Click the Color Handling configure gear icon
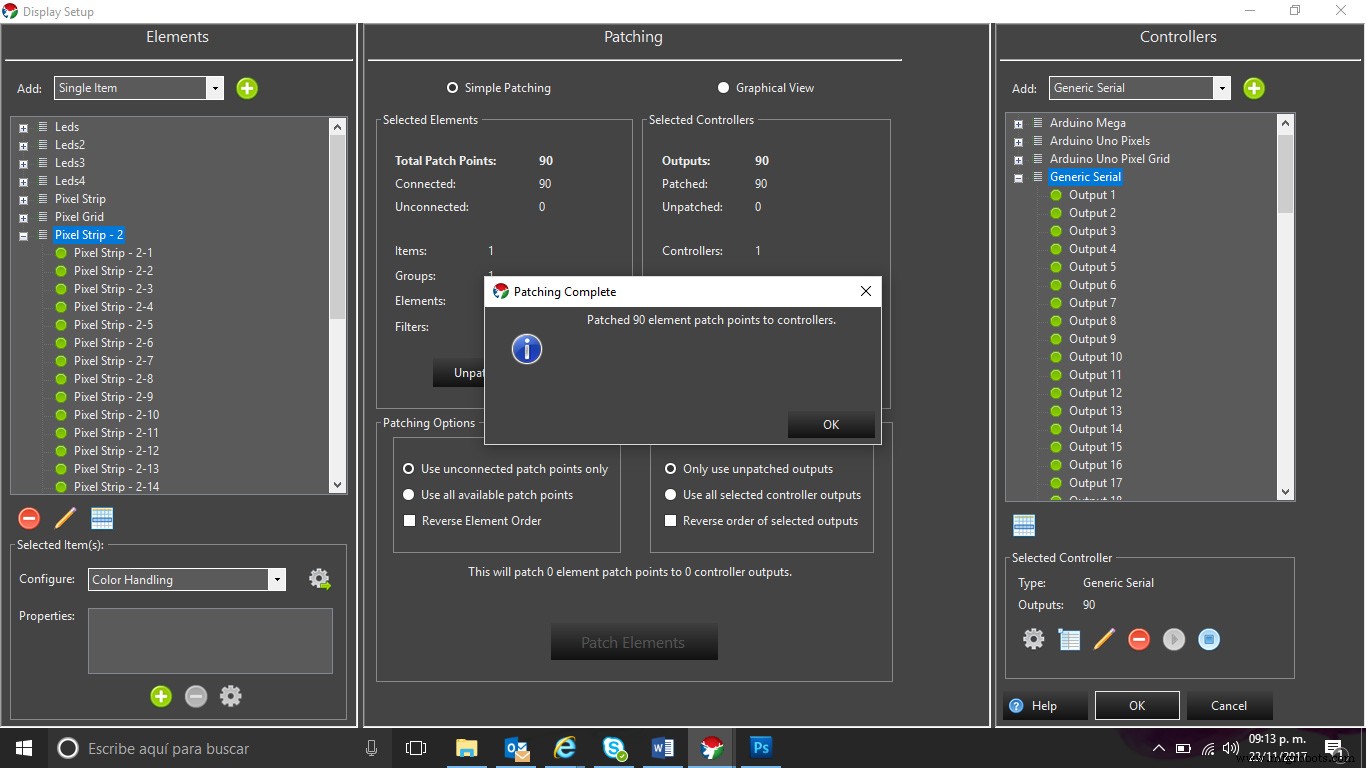 pos(319,579)
